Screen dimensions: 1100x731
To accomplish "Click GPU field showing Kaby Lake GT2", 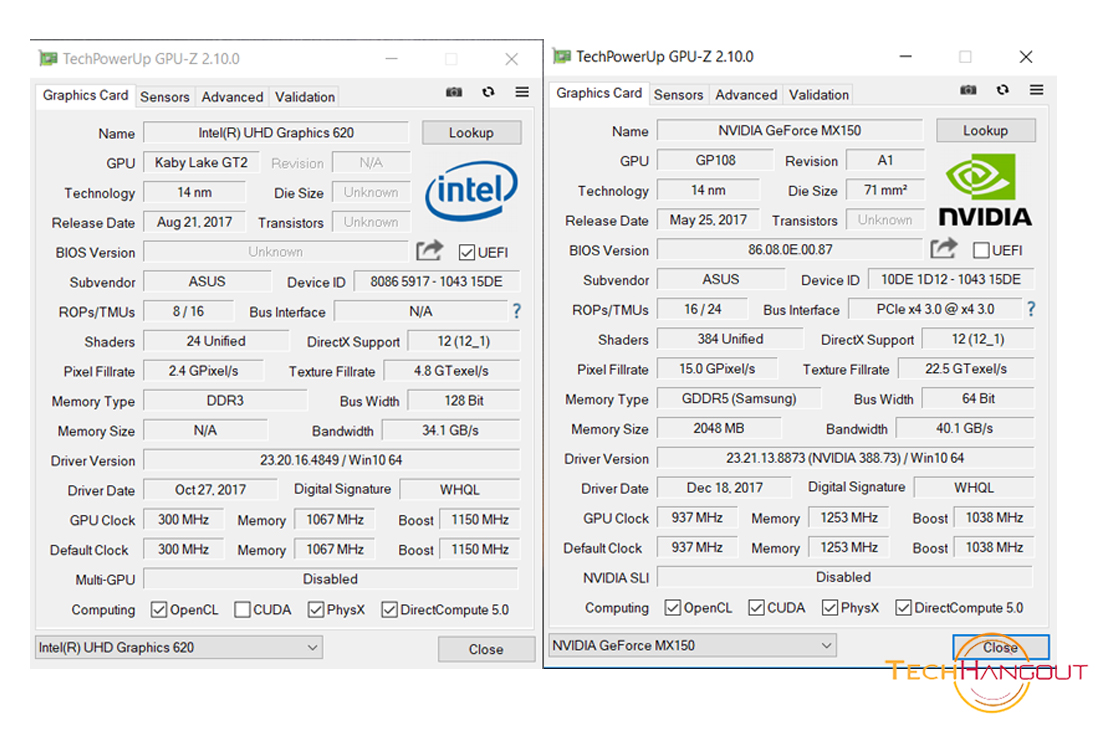I will click(x=201, y=163).
